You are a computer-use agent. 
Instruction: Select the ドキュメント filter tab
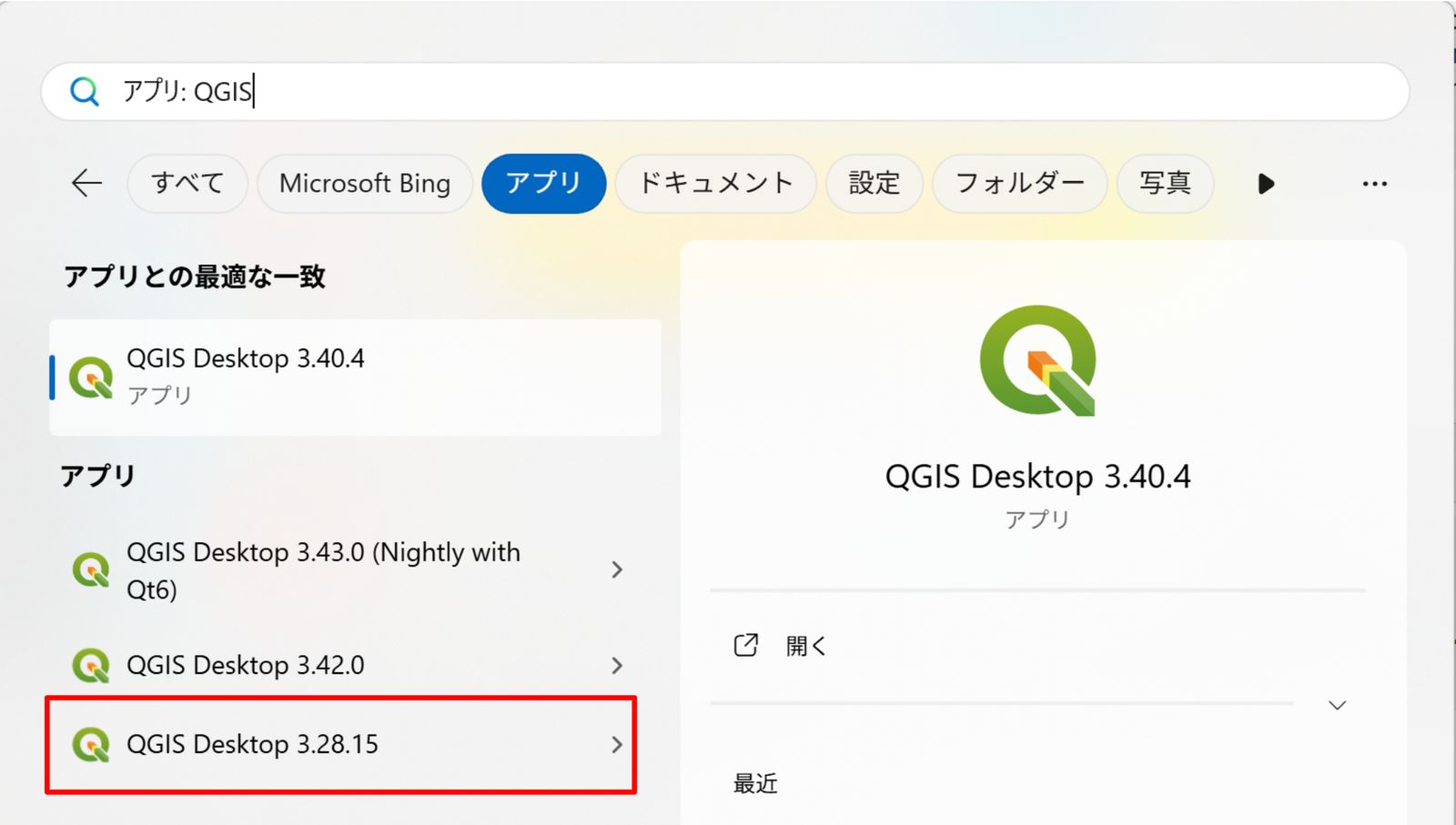coord(715,183)
